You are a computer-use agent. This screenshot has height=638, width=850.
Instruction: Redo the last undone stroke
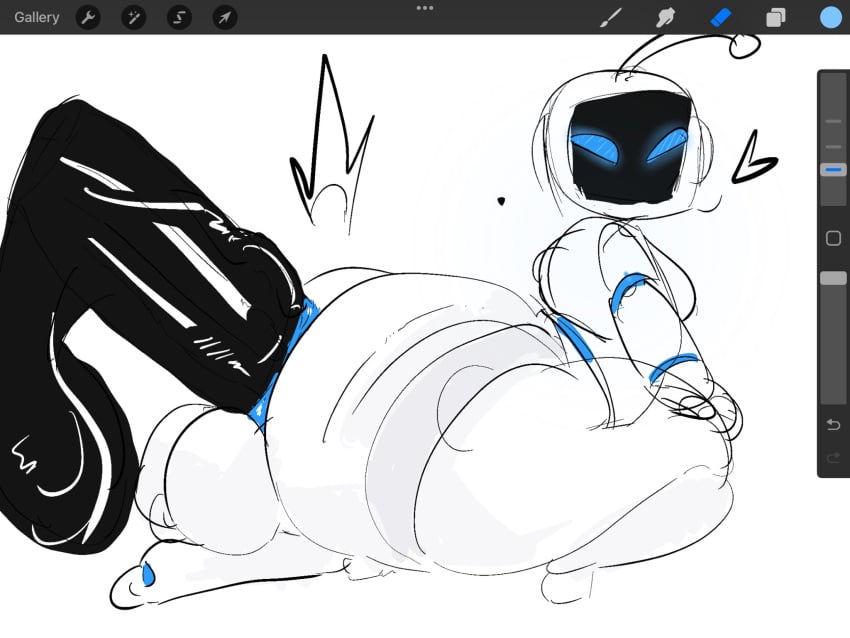tap(833, 459)
